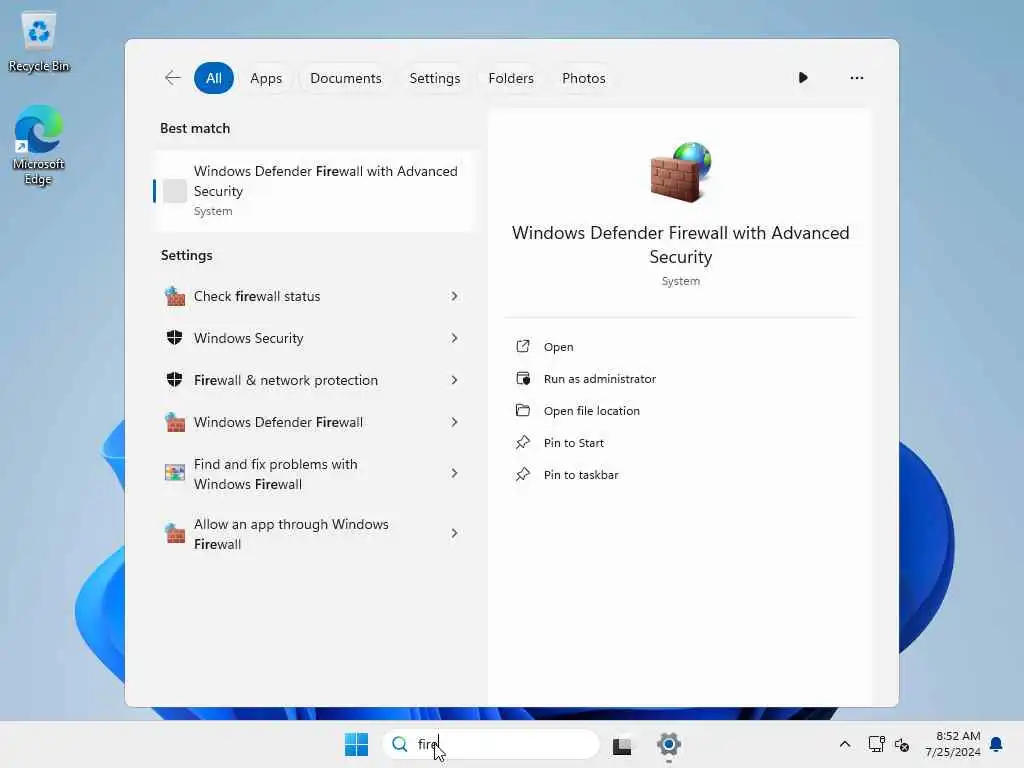
Task: Open the Task View taskbar icon
Action: (622, 745)
